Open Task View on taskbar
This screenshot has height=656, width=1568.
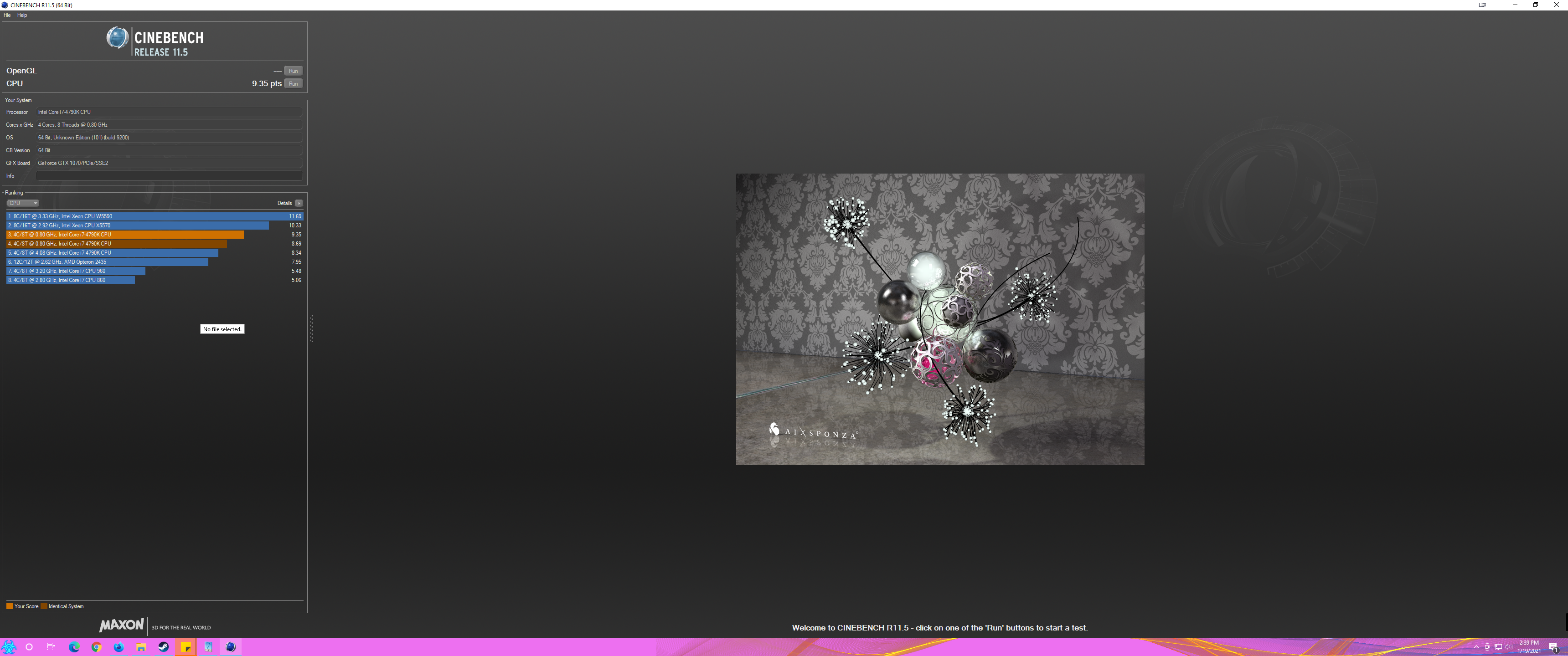pos(51,647)
